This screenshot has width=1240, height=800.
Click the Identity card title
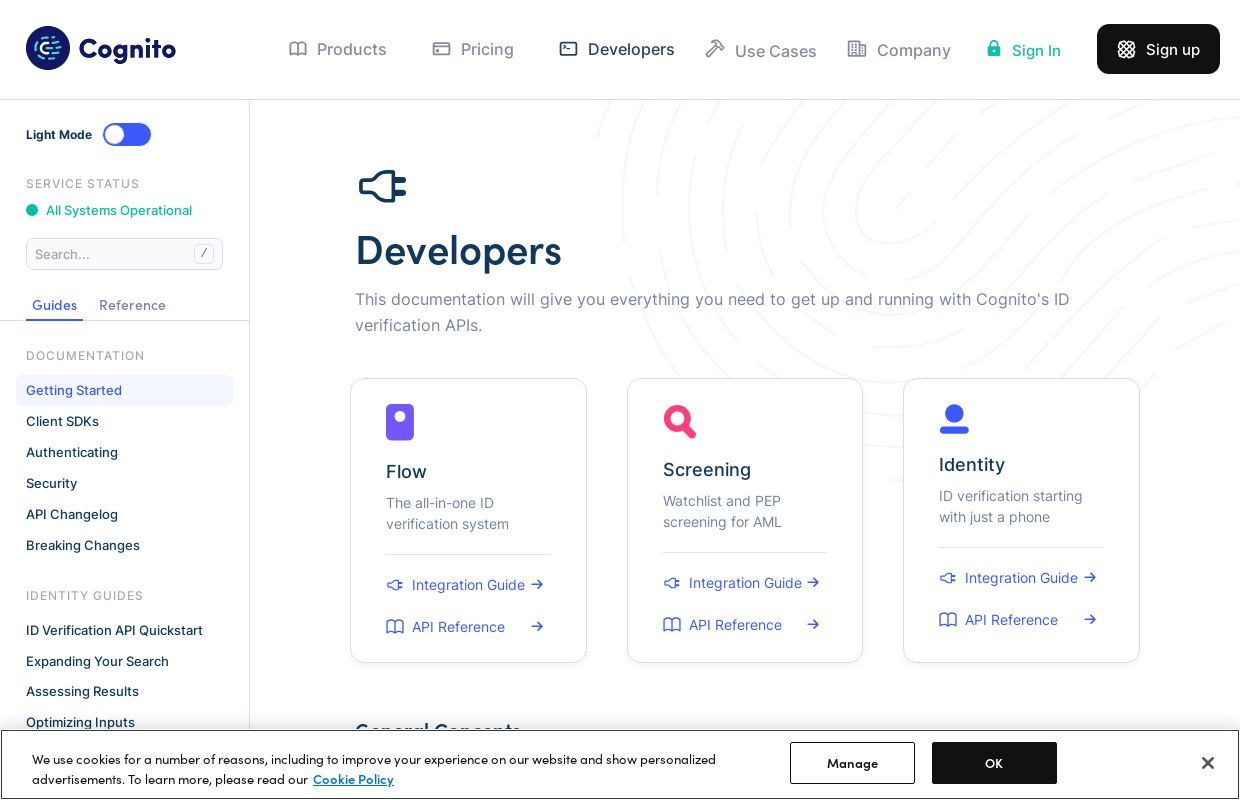coord(972,465)
